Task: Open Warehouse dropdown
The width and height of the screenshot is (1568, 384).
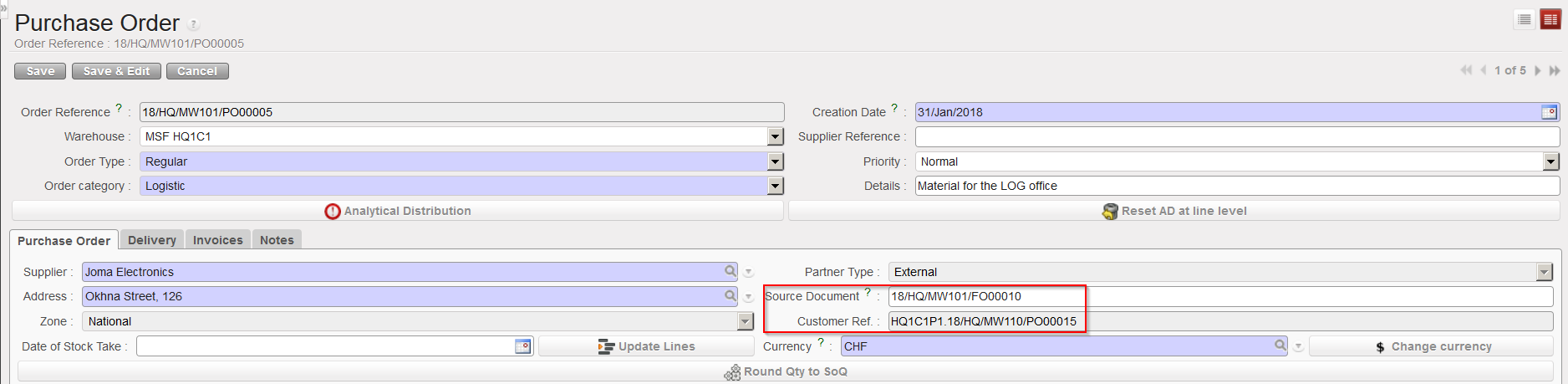Action: [776, 136]
